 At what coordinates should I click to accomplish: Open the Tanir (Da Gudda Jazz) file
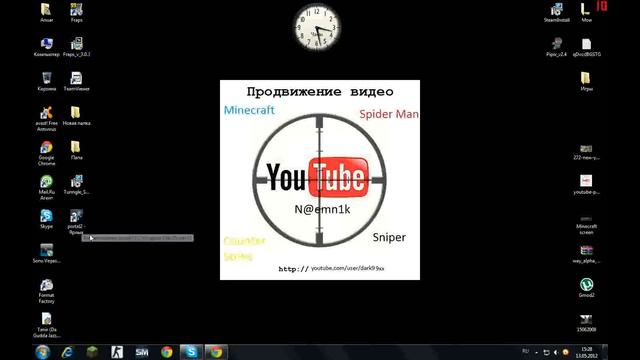(47, 325)
